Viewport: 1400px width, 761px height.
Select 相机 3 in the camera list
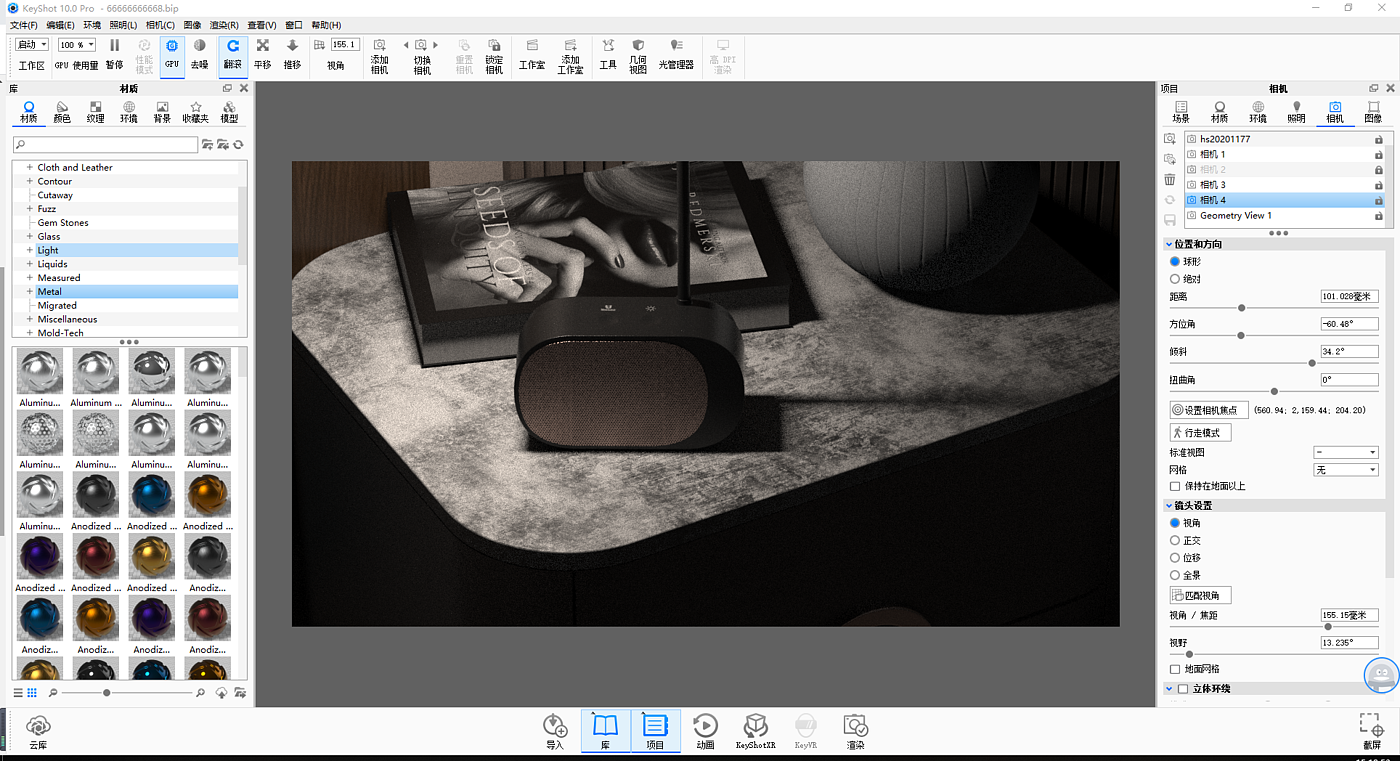tap(1213, 185)
